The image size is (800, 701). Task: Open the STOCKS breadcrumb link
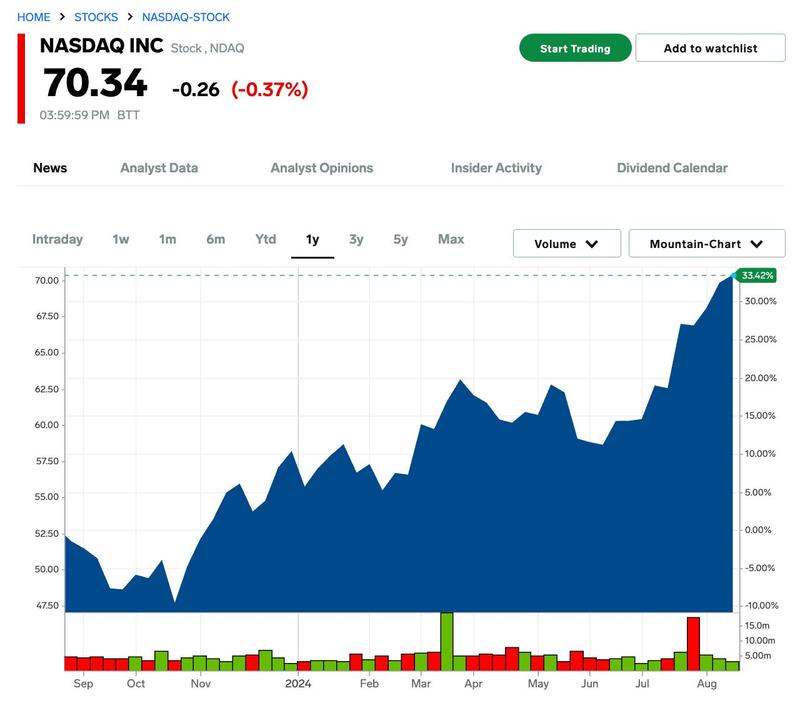(96, 17)
